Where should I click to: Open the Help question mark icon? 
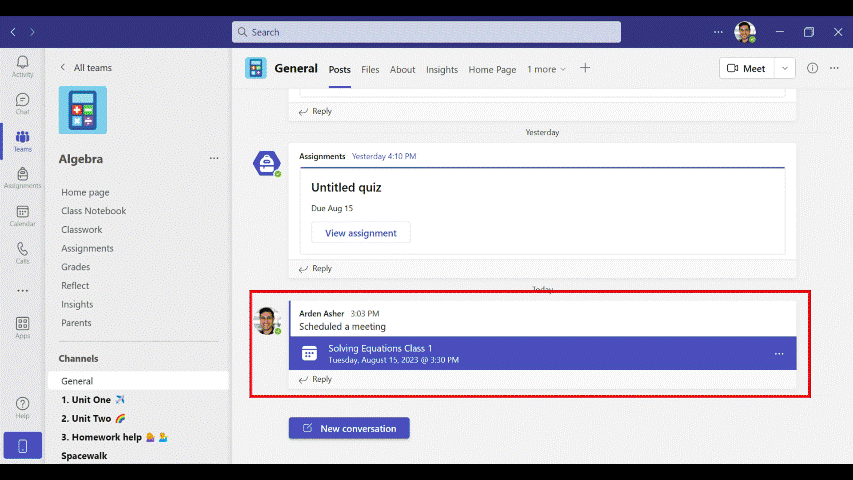coord(22,408)
